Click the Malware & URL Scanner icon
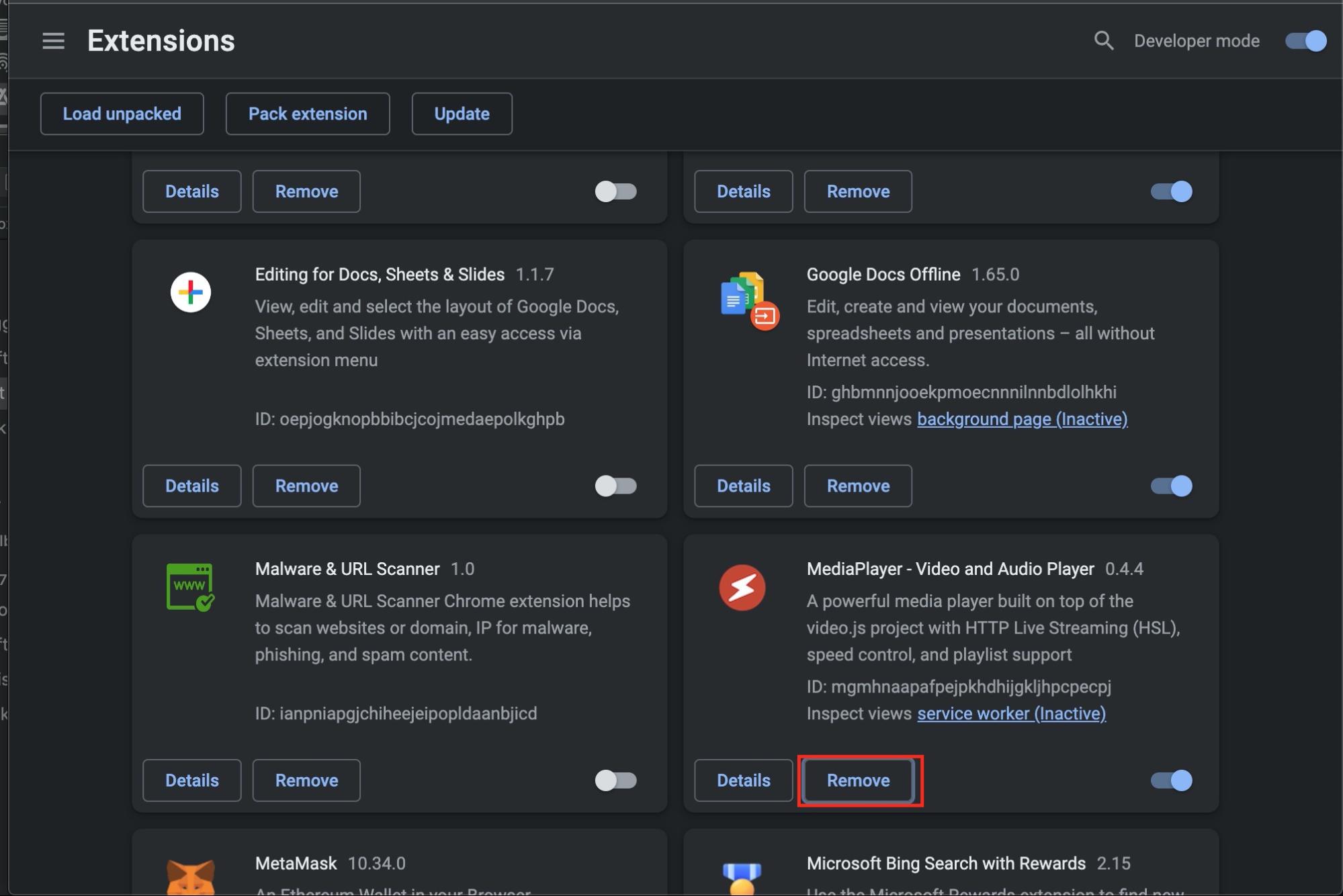This screenshot has width=1343, height=896. [190, 587]
